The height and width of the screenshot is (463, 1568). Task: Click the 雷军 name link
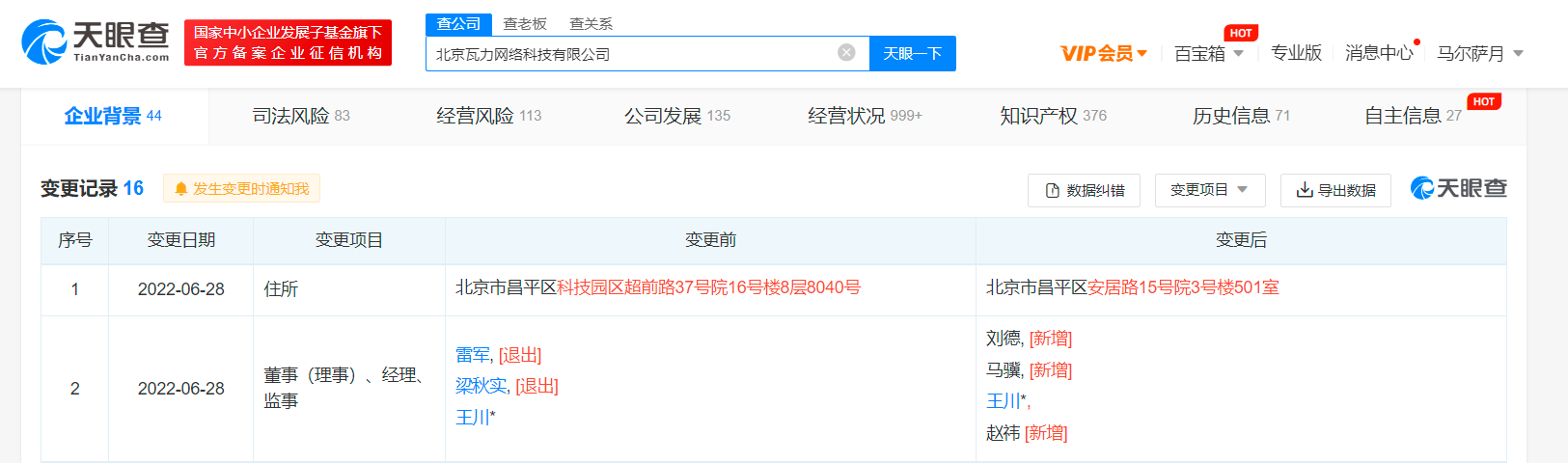click(x=472, y=355)
